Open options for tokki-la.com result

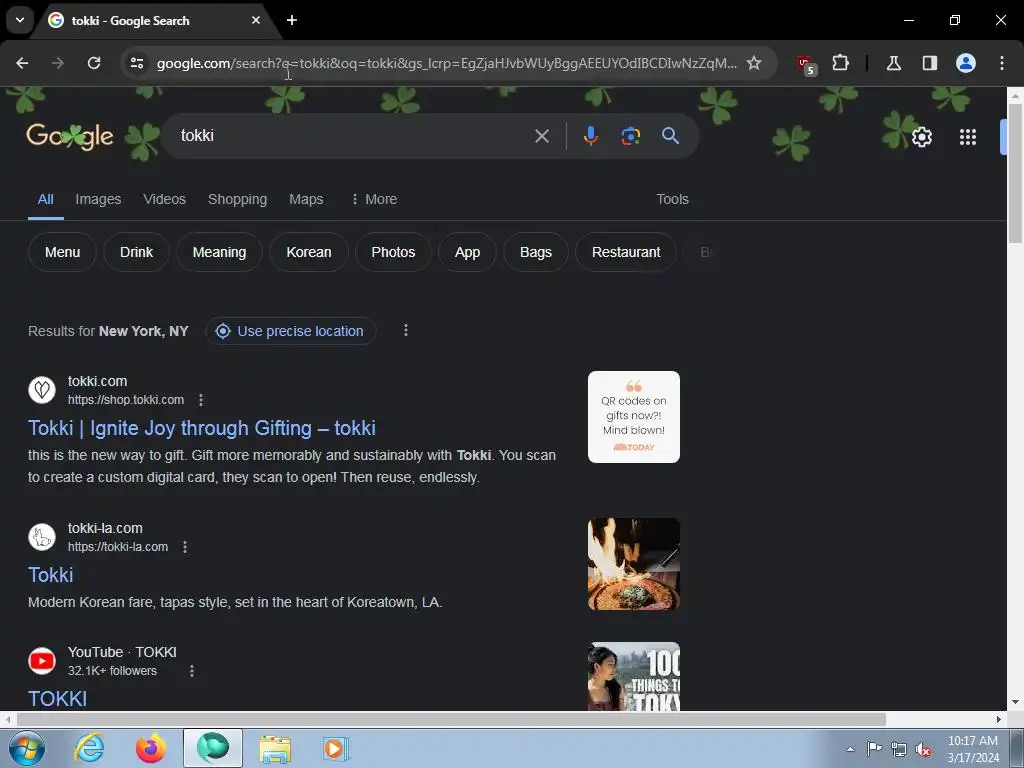click(185, 547)
